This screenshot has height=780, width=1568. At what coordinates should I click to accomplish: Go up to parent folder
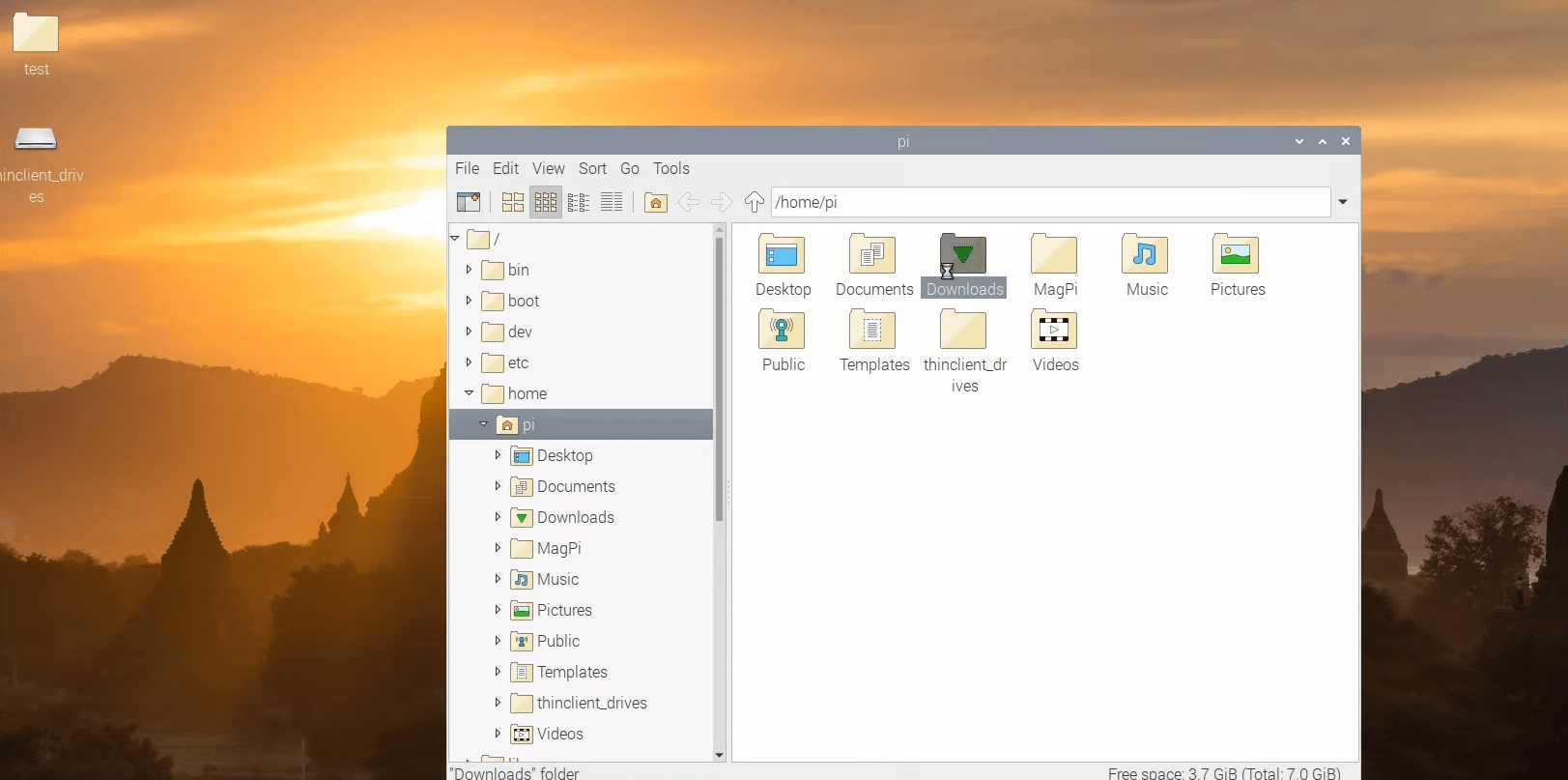coord(755,202)
